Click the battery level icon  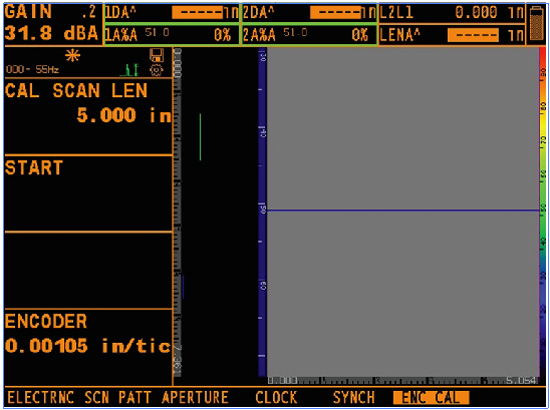[x=536, y=23]
